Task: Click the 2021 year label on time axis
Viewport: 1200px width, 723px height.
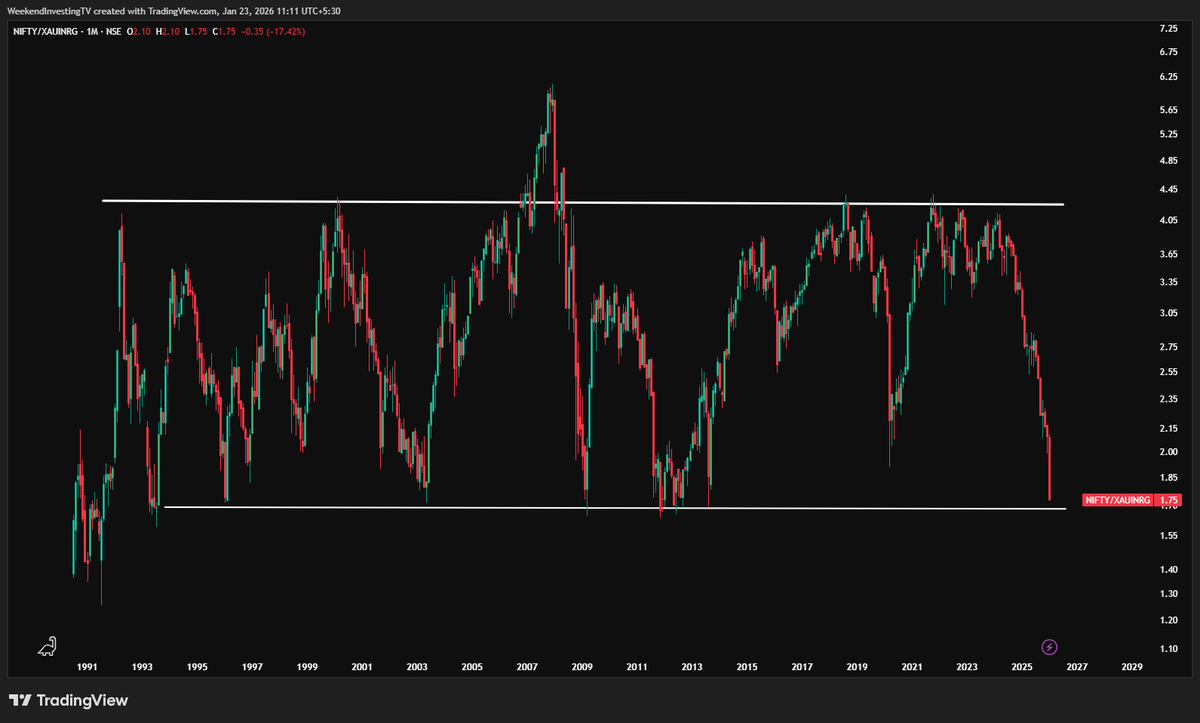Action: (912, 667)
